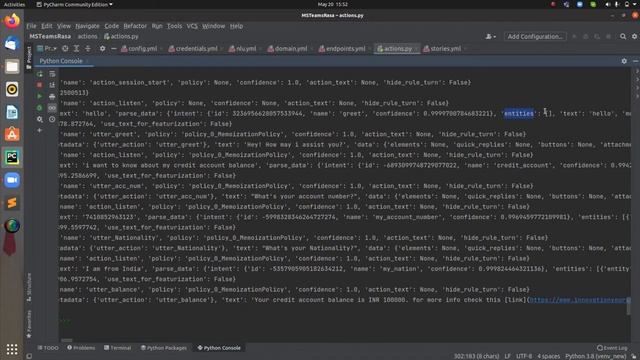The height and width of the screenshot is (360, 640).
Task: Change 4 spaces indent setting
Action: click(x=549, y=356)
